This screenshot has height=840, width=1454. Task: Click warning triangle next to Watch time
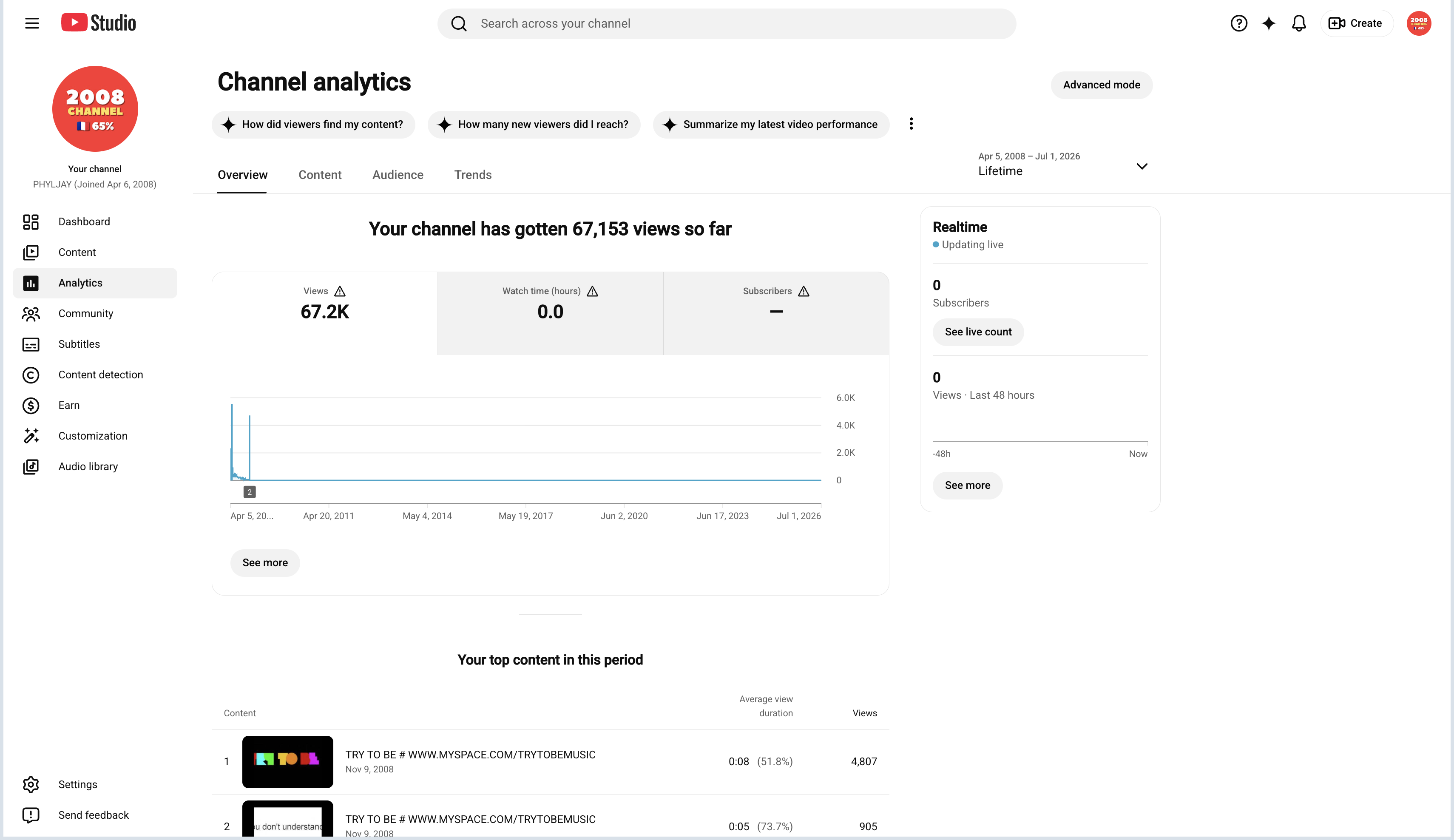pyautogui.click(x=593, y=291)
